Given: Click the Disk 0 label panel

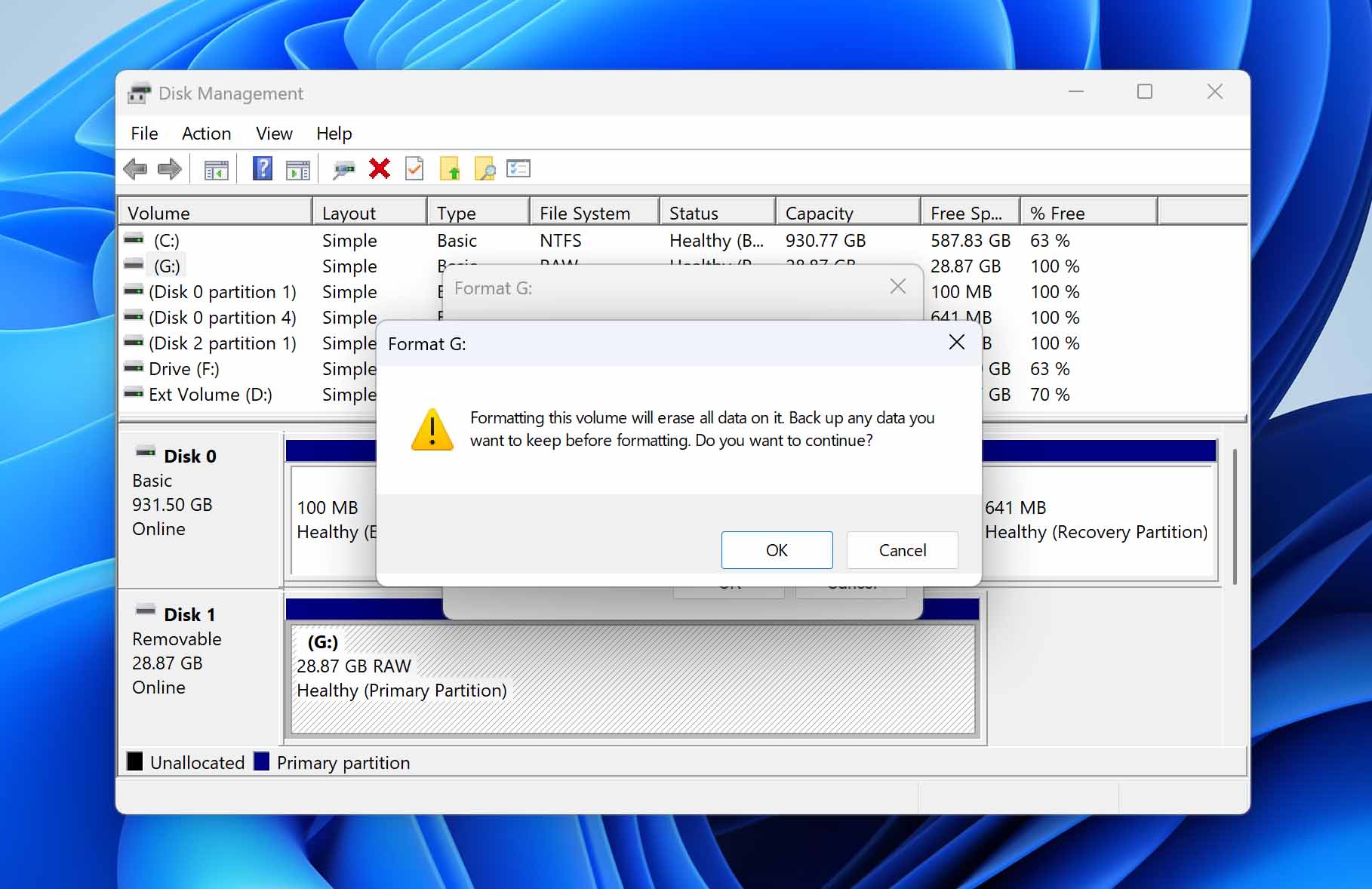Looking at the screenshot, I should coord(200,509).
